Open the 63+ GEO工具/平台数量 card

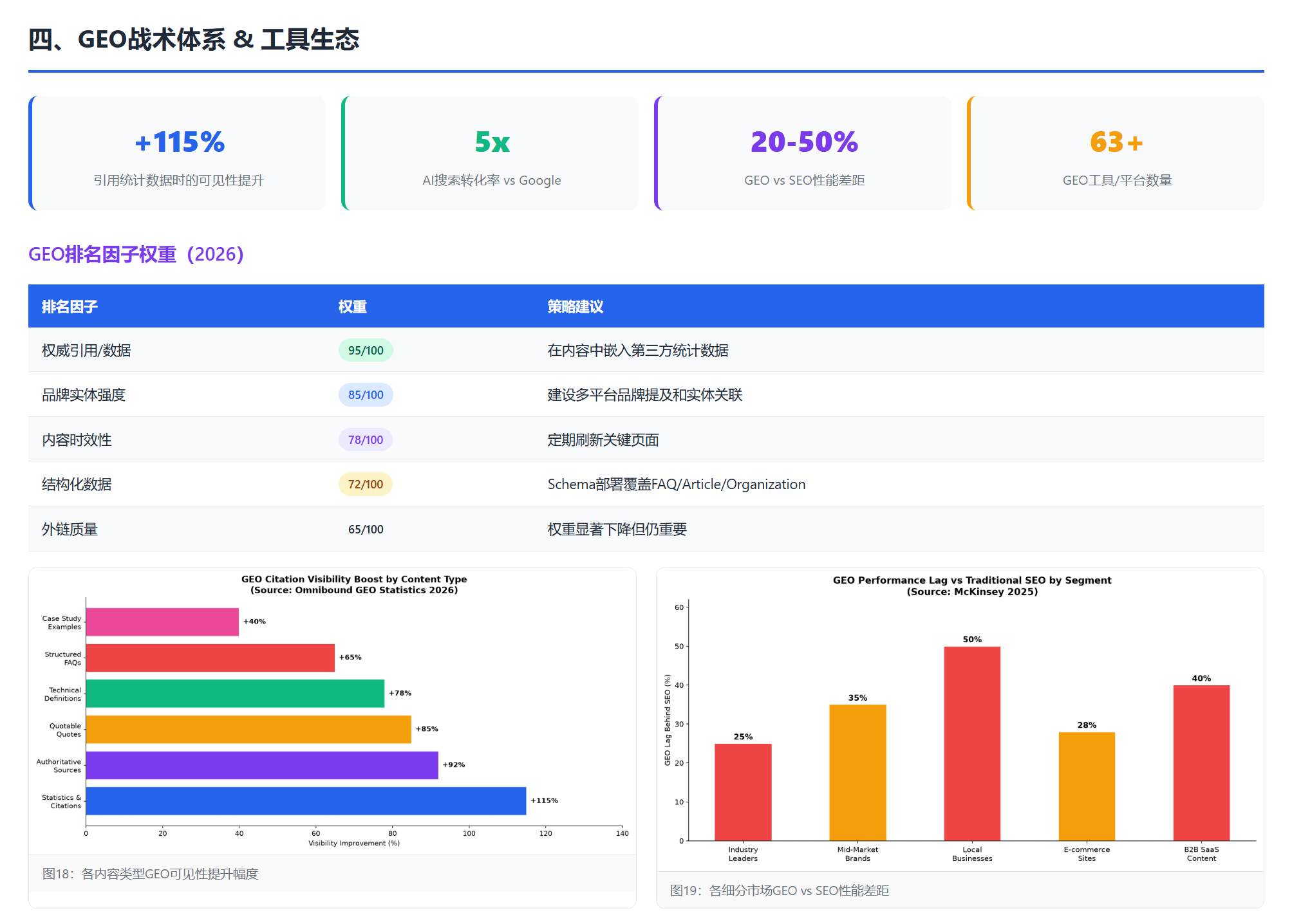(x=1116, y=153)
